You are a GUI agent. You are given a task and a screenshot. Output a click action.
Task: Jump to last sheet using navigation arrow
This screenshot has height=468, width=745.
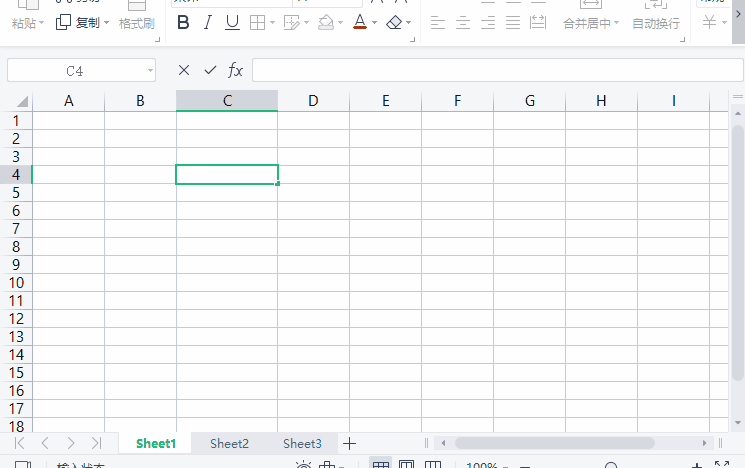[96, 443]
